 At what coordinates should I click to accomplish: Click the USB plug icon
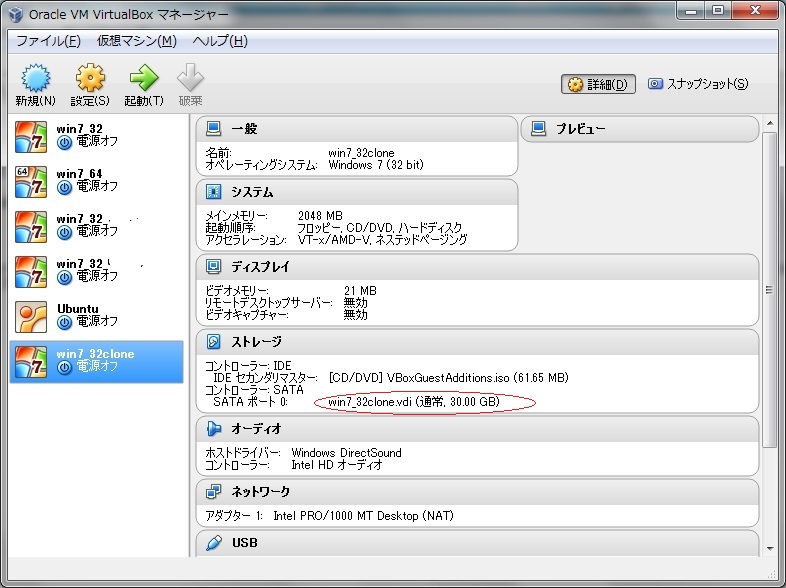tap(214, 542)
